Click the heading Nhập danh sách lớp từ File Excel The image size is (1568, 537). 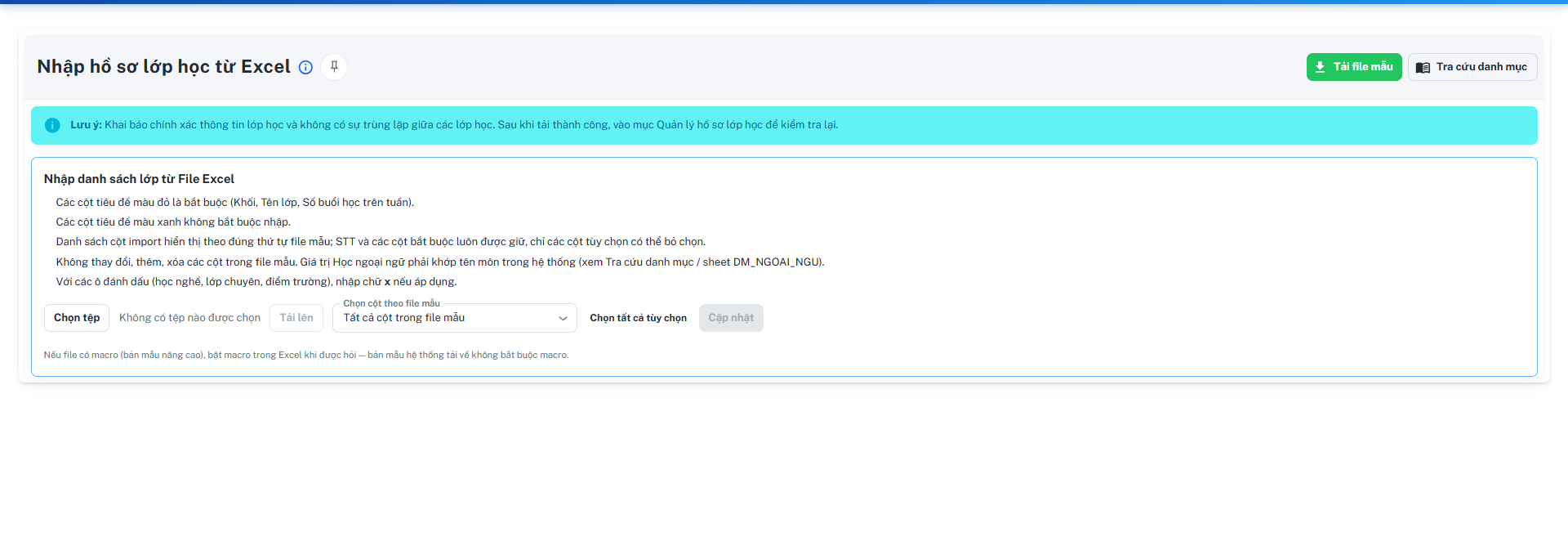[139, 179]
